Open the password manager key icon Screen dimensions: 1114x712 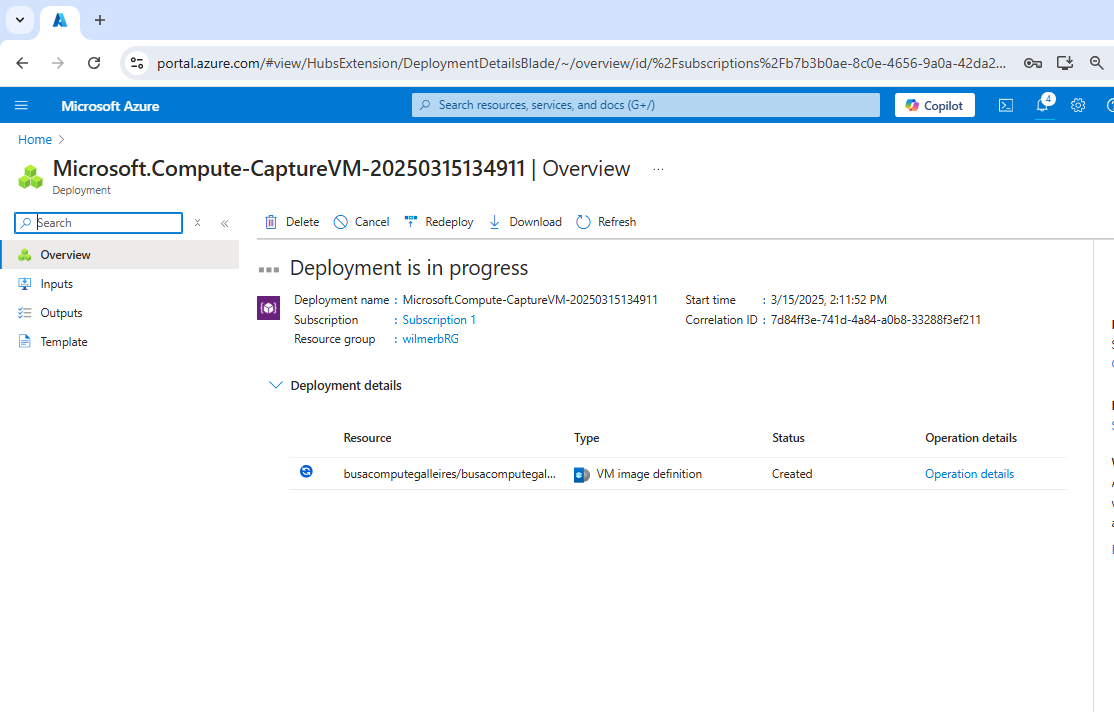pyautogui.click(x=1033, y=63)
